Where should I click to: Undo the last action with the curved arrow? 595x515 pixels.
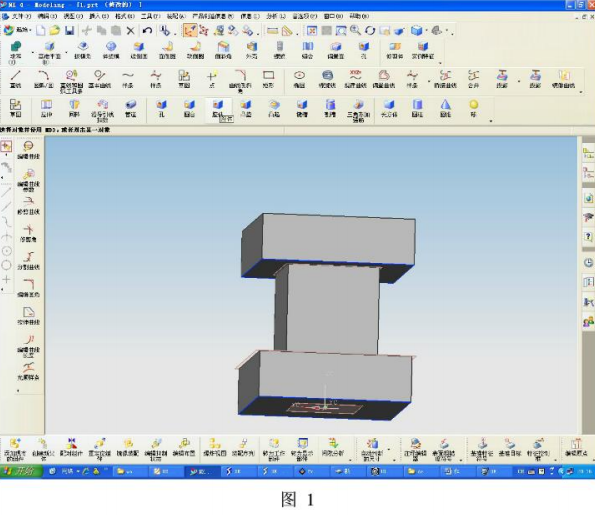tap(148, 31)
